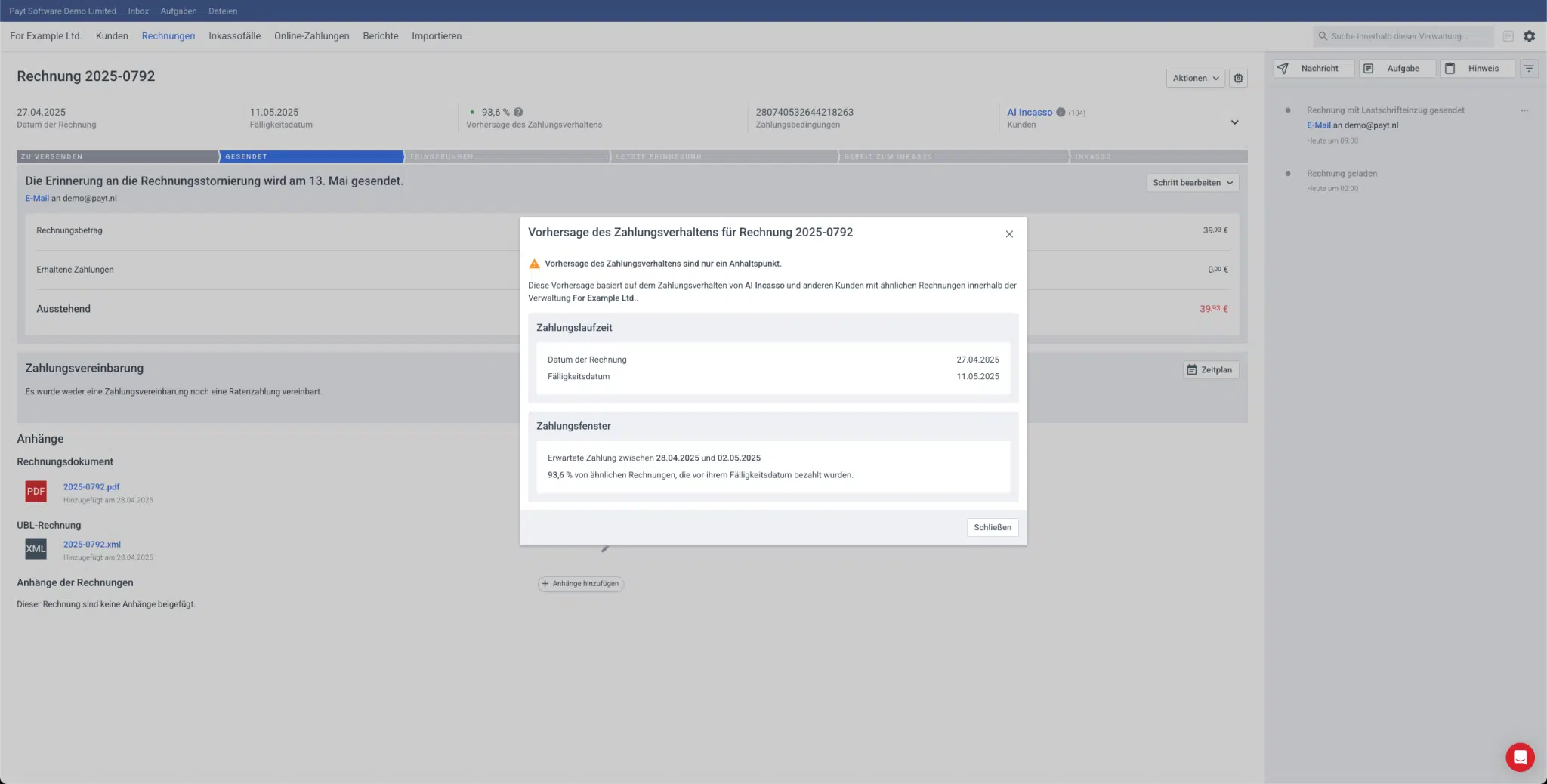
Task: Click the Rechnung 2025-0792 page title
Action: click(86, 76)
